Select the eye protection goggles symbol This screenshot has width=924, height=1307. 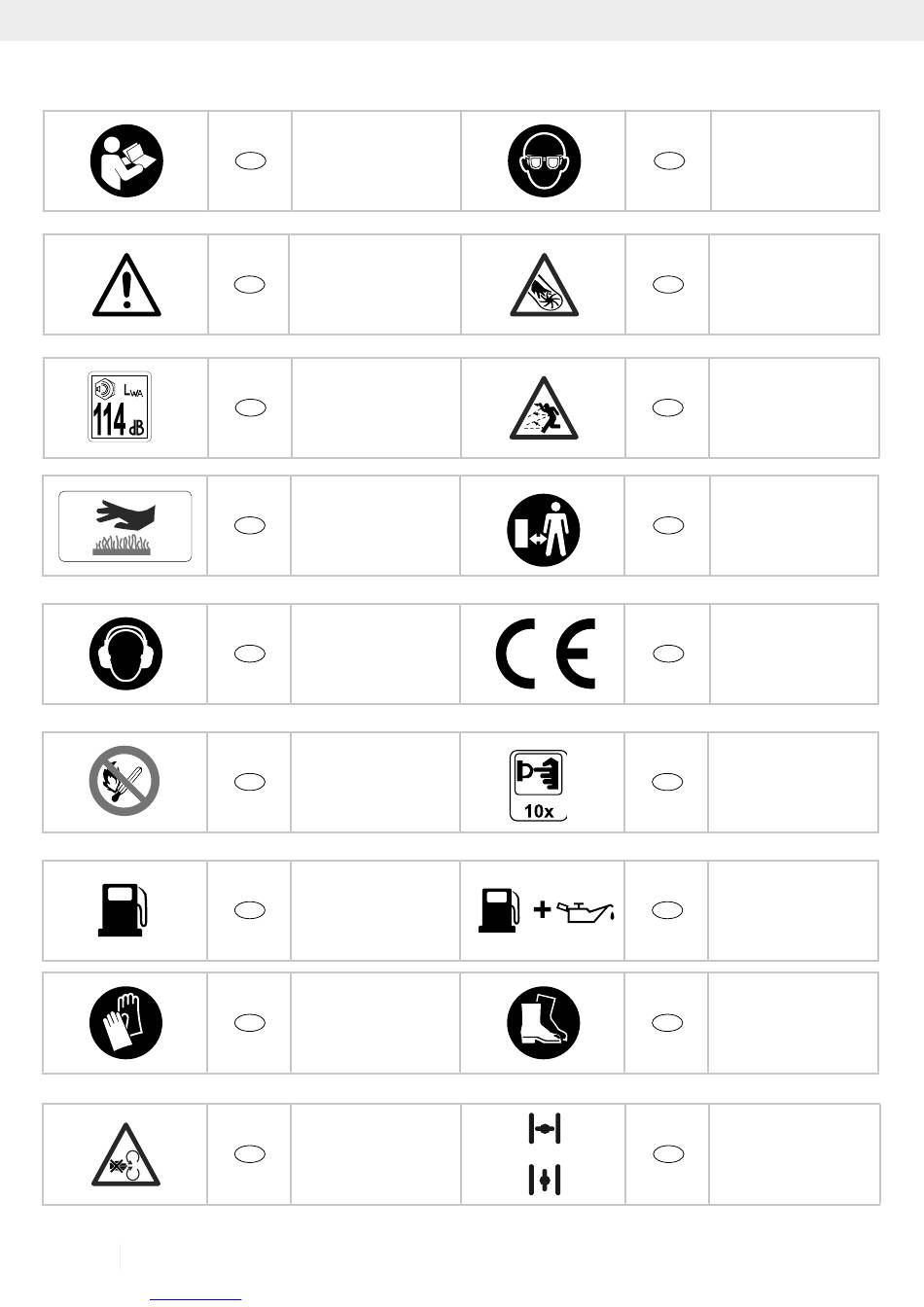(544, 160)
